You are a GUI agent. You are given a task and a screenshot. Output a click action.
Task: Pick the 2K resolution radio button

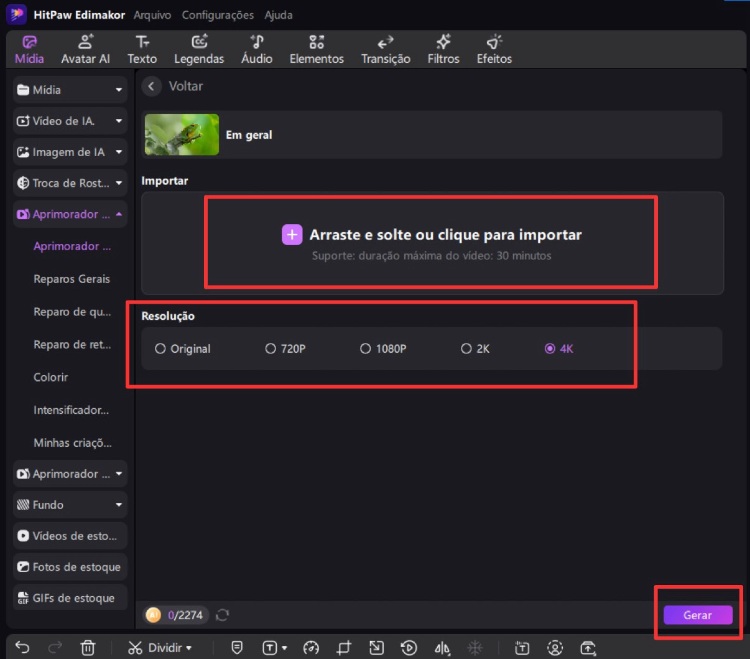466,349
